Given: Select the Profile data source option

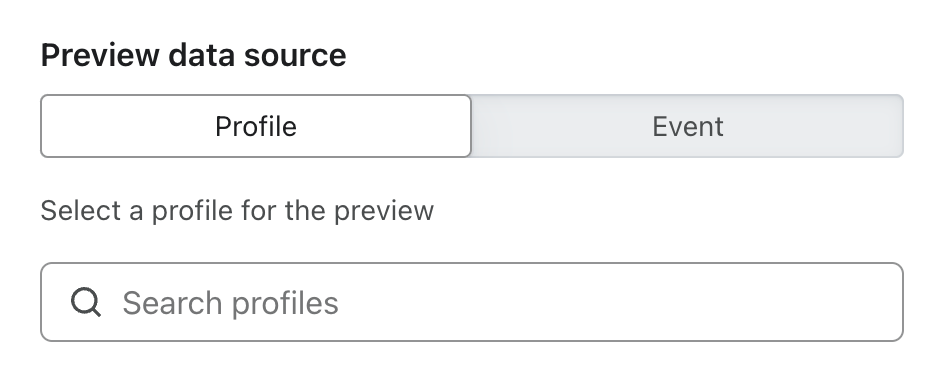Looking at the screenshot, I should click(x=256, y=126).
